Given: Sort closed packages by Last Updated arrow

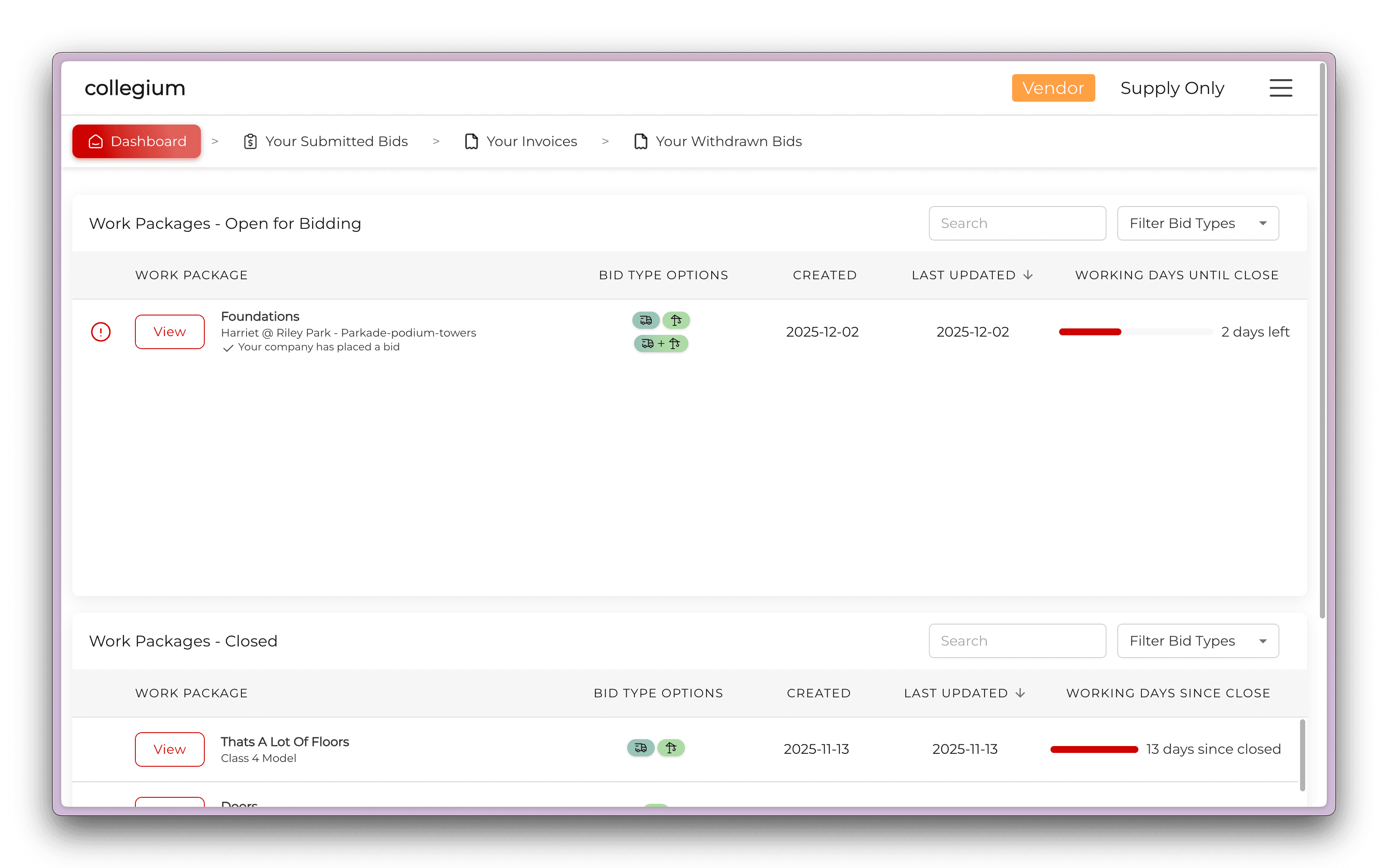Looking at the screenshot, I should (1020, 693).
